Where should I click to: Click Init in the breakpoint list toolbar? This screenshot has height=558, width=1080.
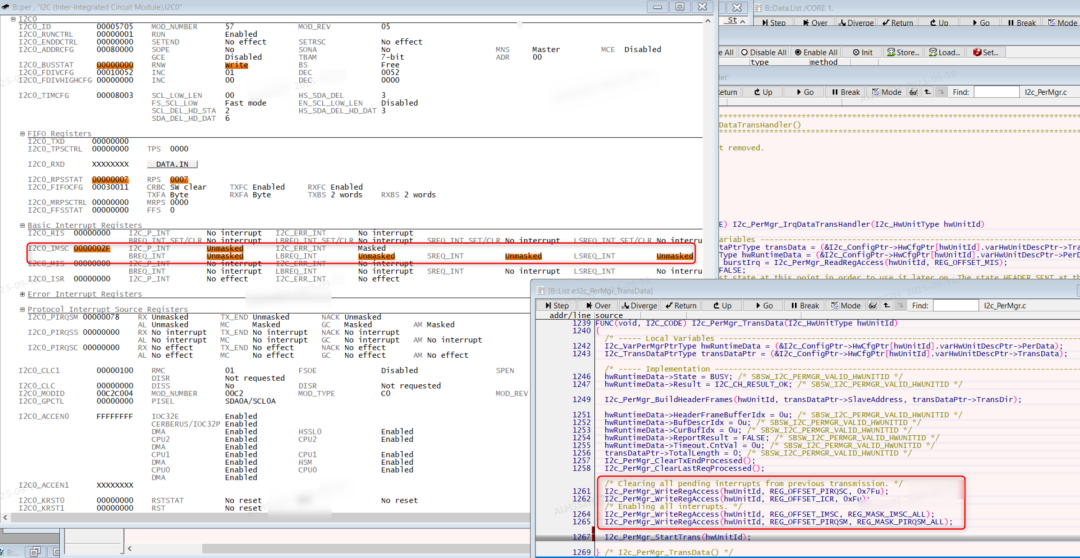pyautogui.click(x=861, y=52)
